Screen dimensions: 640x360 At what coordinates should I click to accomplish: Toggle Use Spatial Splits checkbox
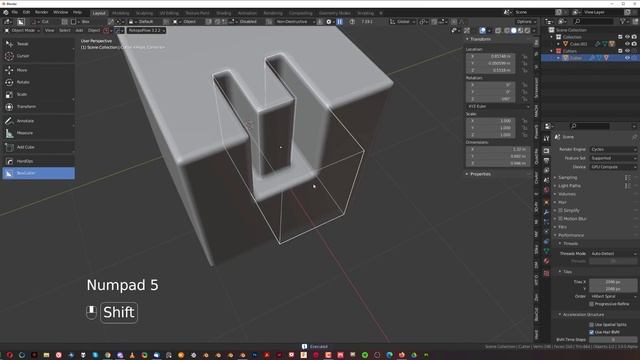click(x=591, y=324)
